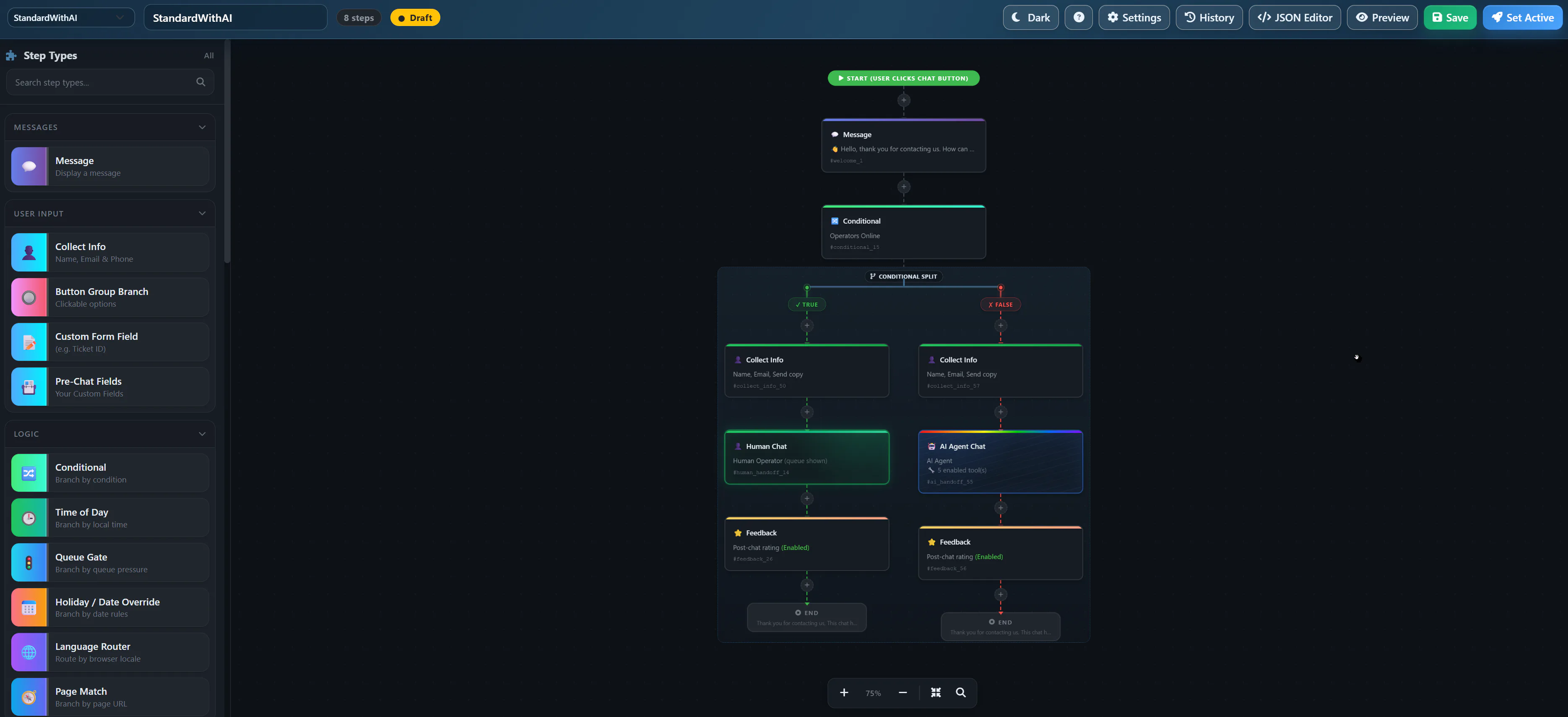
Task: Click the fit-to-screen icon in canvas toolbar
Action: pos(936,693)
